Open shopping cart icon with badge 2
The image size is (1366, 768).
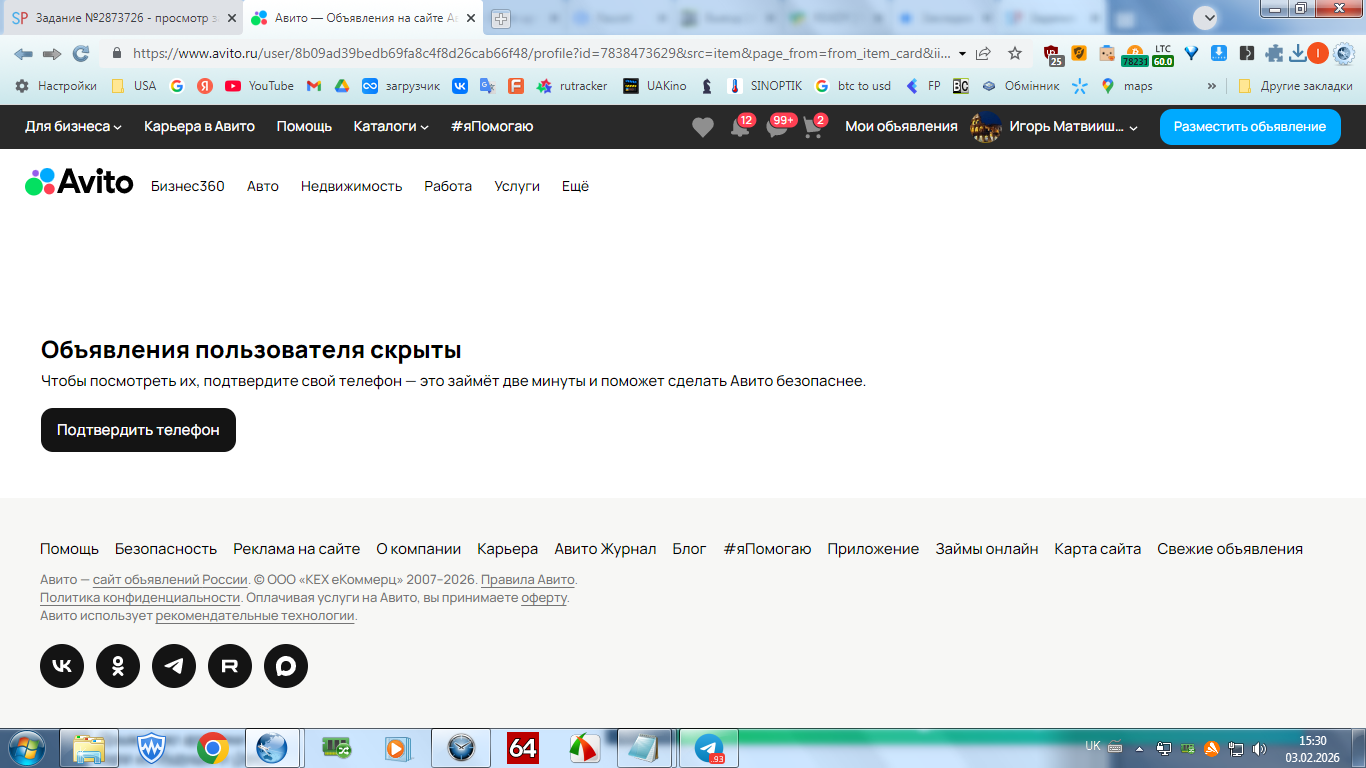(x=813, y=127)
